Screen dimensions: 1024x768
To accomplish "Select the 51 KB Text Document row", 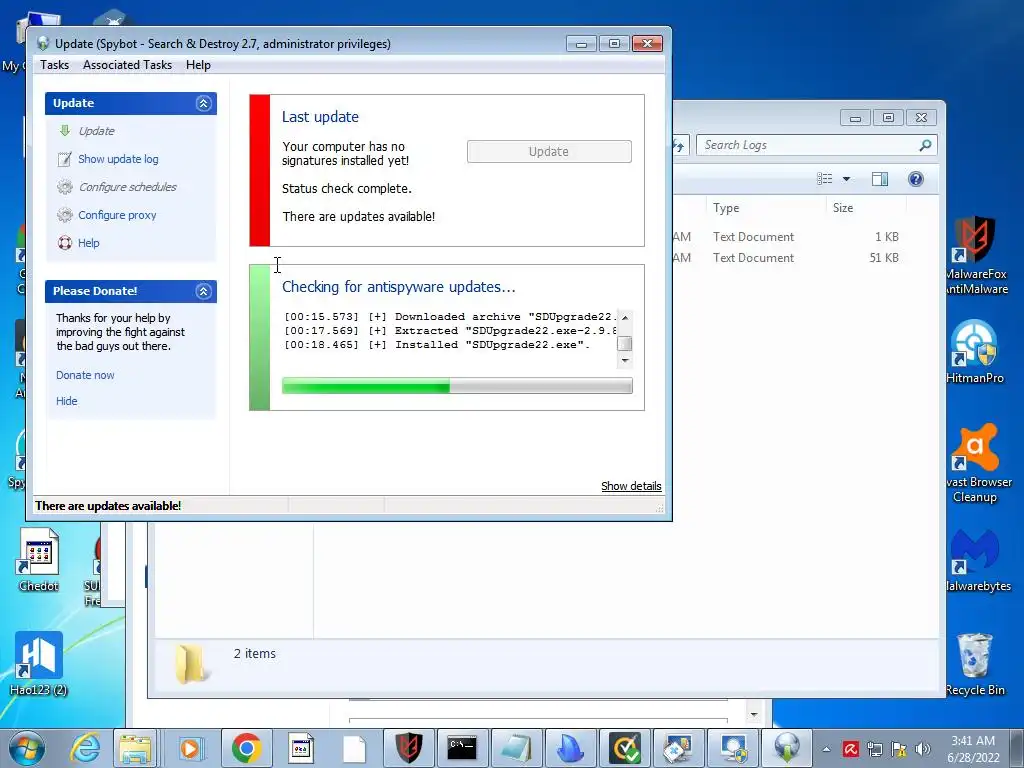I will click(806, 258).
